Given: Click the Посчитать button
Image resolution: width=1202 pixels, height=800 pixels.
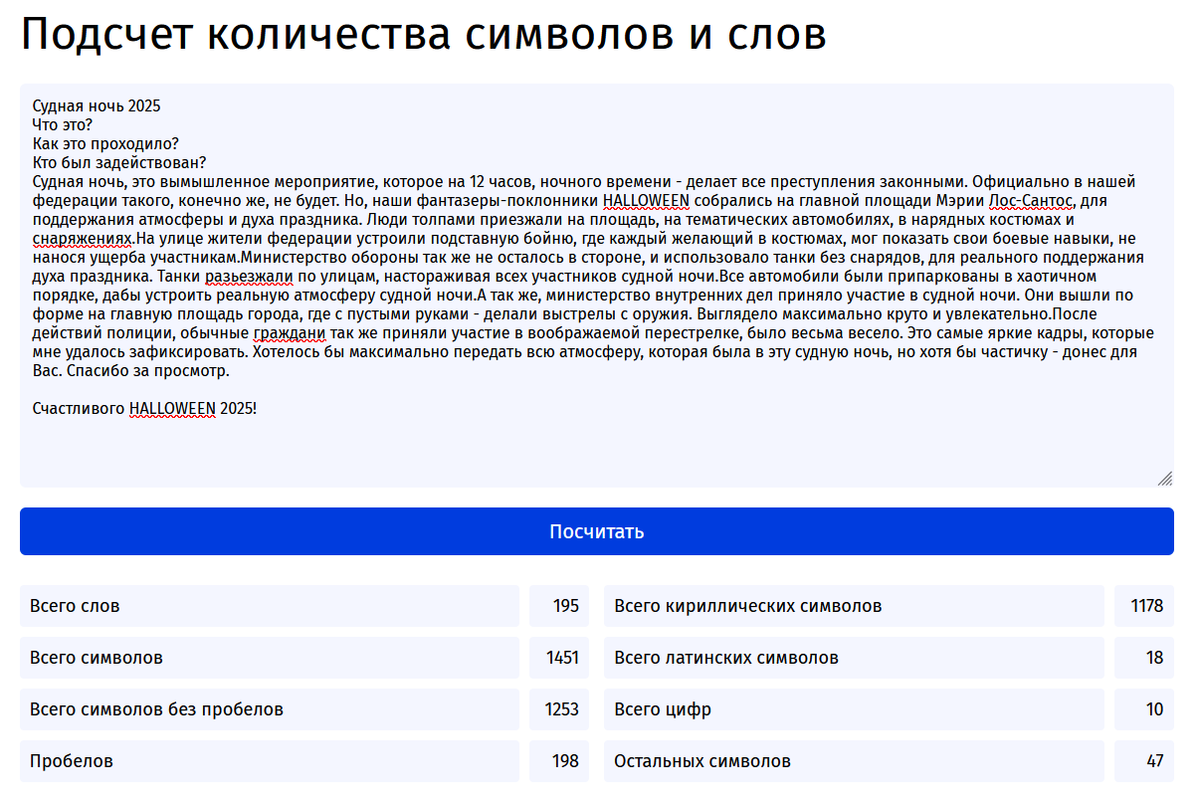Looking at the screenshot, I should point(596,531).
